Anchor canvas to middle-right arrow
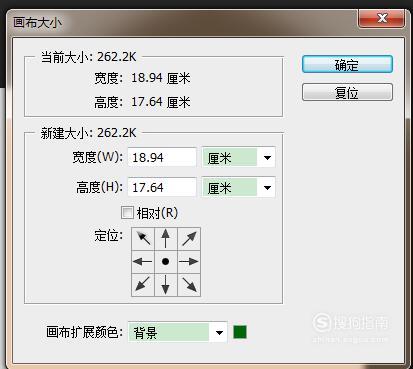This screenshot has height=369, width=413. tap(189, 262)
